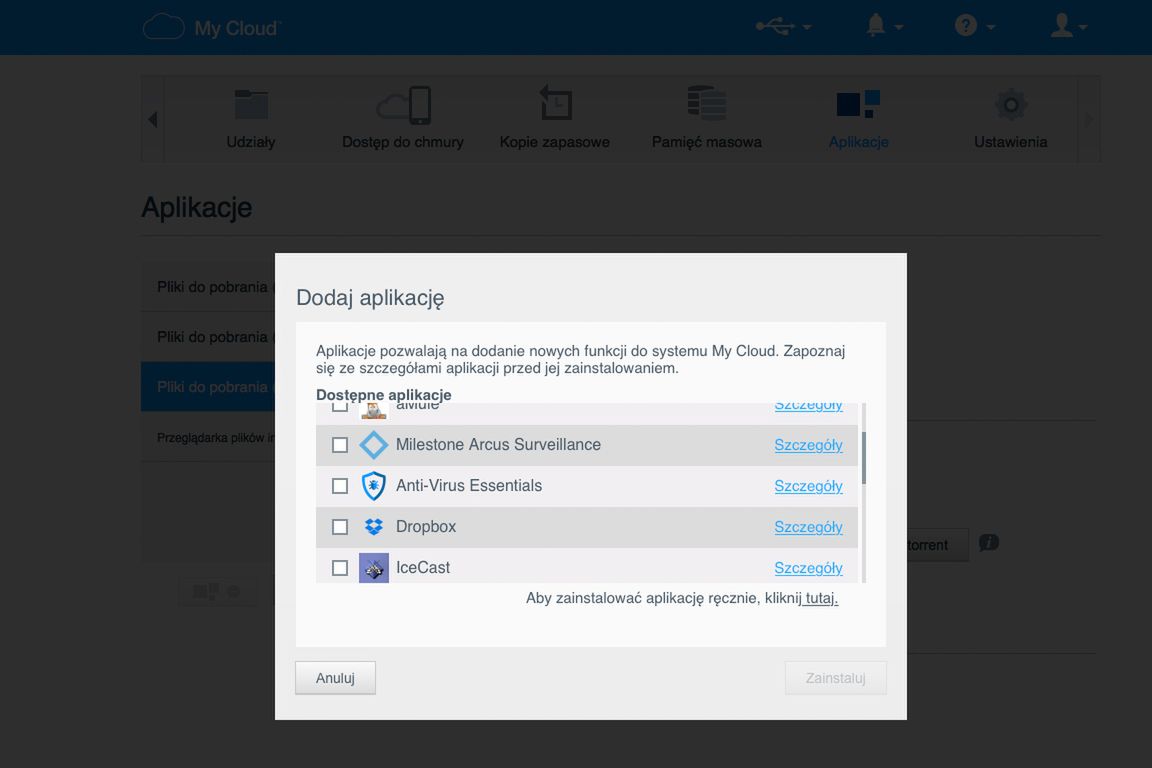
Task: Click the 'Dostępne aplikacje' heading
Action: pyautogui.click(x=384, y=395)
